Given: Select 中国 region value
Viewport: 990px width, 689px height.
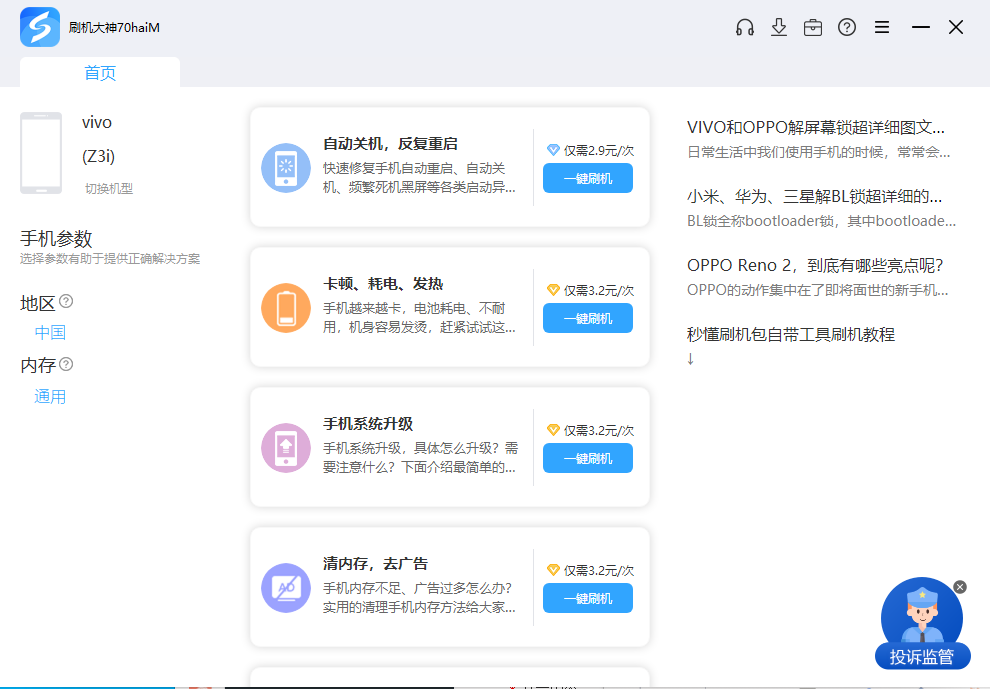Looking at the screenshot, I should coord(50,332).
